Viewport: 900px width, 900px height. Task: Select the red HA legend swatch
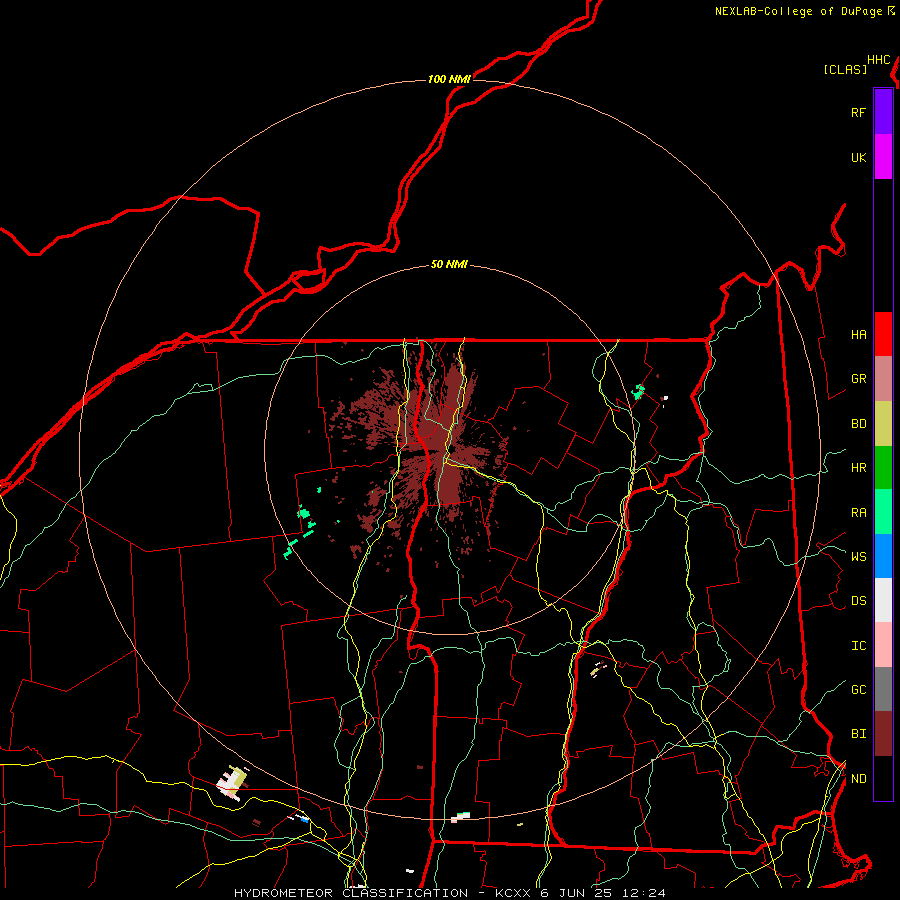(883, 334)
